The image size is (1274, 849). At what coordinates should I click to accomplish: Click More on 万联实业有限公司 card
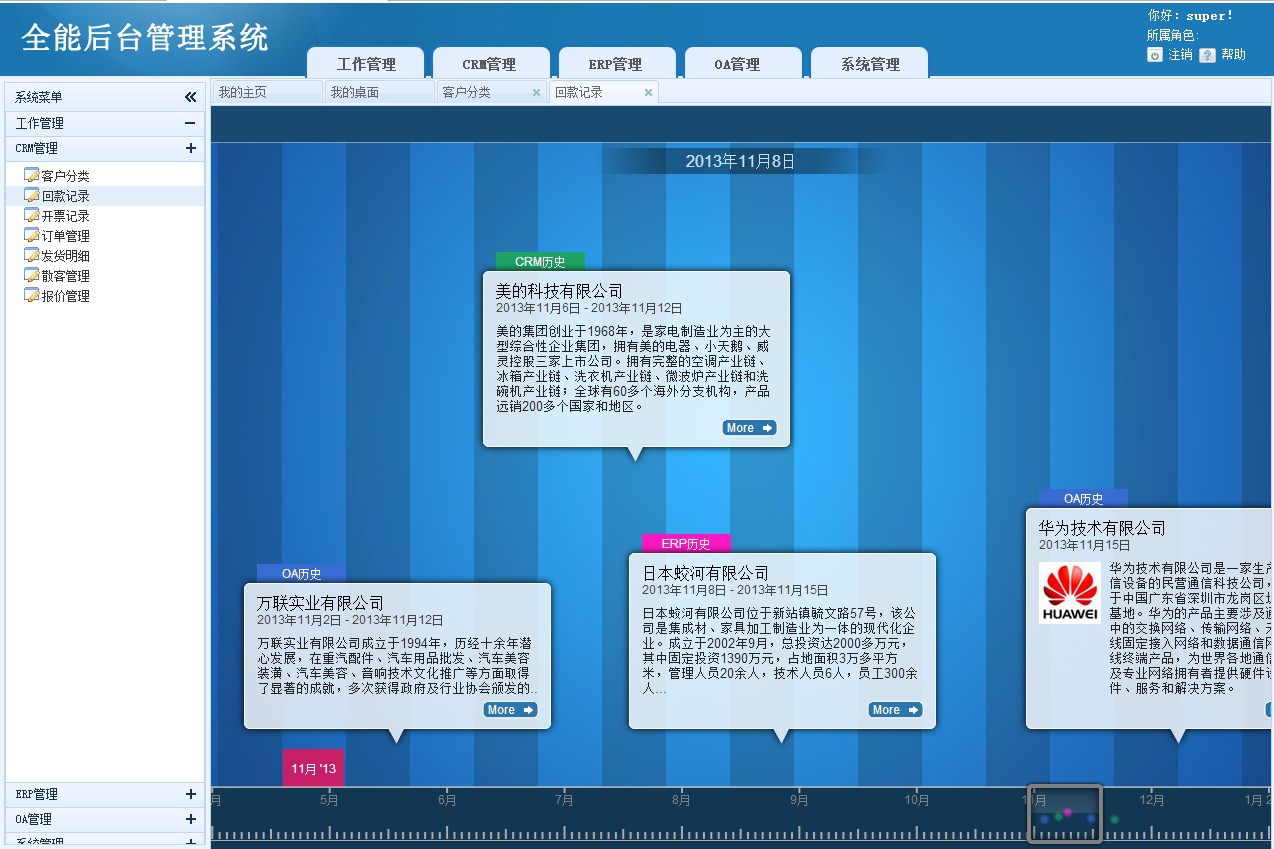click(x=510, y=710)
